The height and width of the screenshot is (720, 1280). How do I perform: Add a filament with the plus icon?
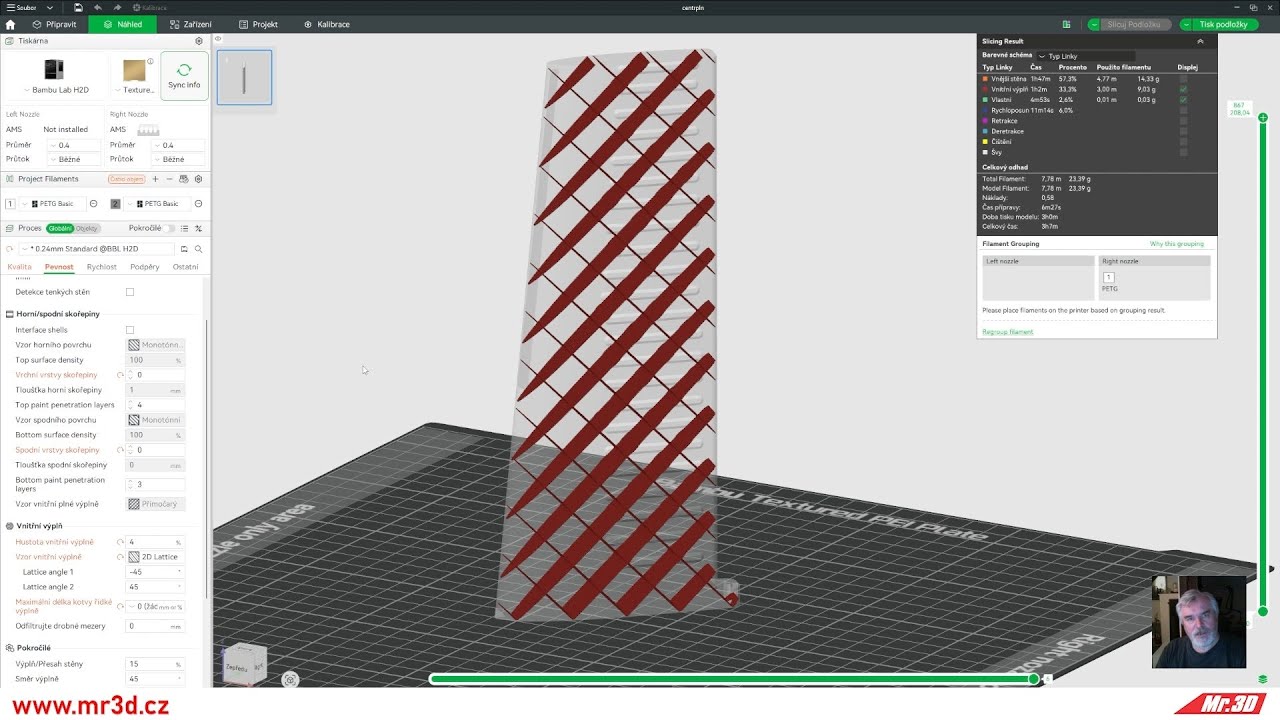point(155,179)
